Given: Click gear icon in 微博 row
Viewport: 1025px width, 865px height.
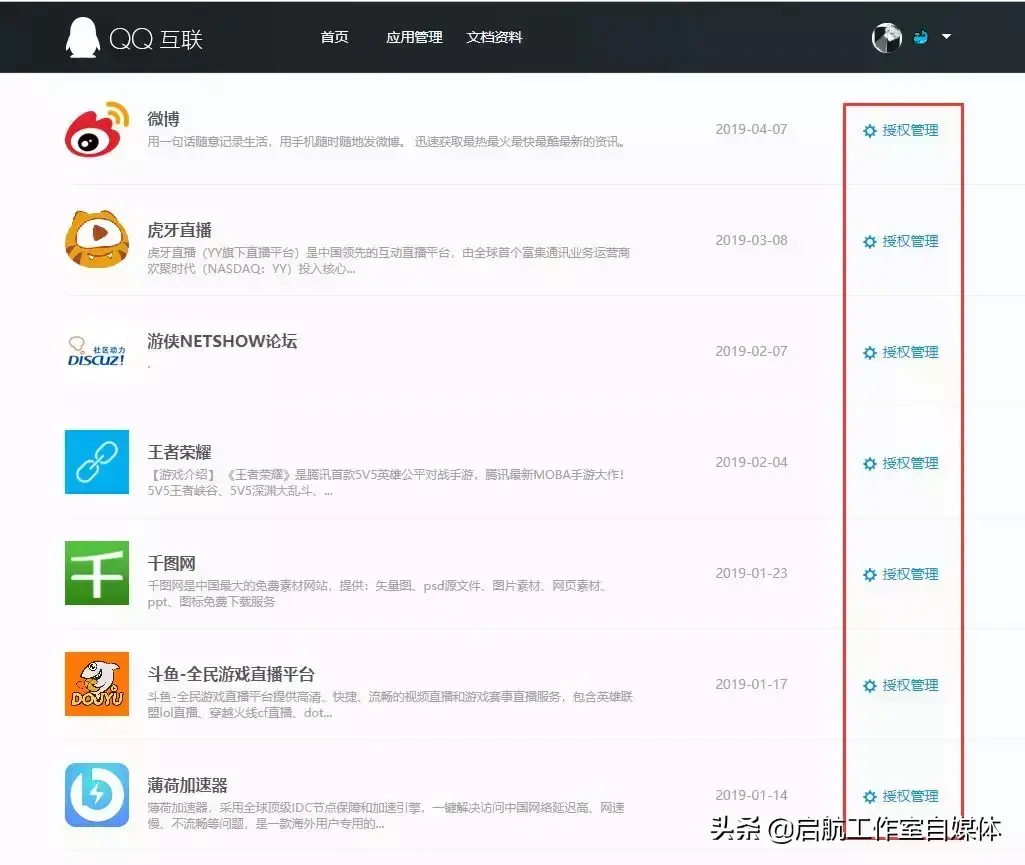Looking at the screenshot, I should [869, 131].
